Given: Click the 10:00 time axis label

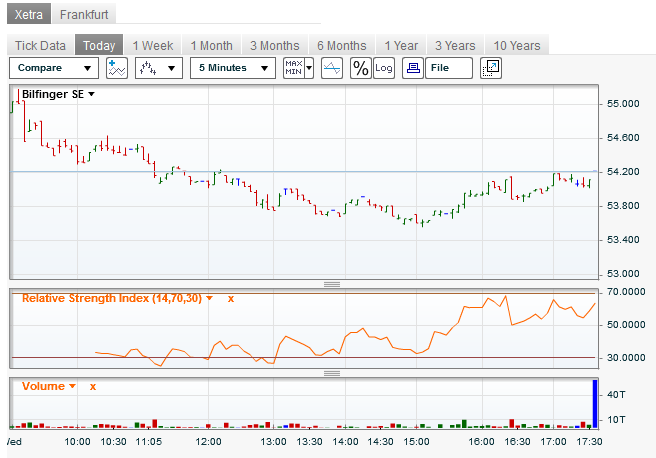Looking at the screenshot, I should tap(77, 442).
